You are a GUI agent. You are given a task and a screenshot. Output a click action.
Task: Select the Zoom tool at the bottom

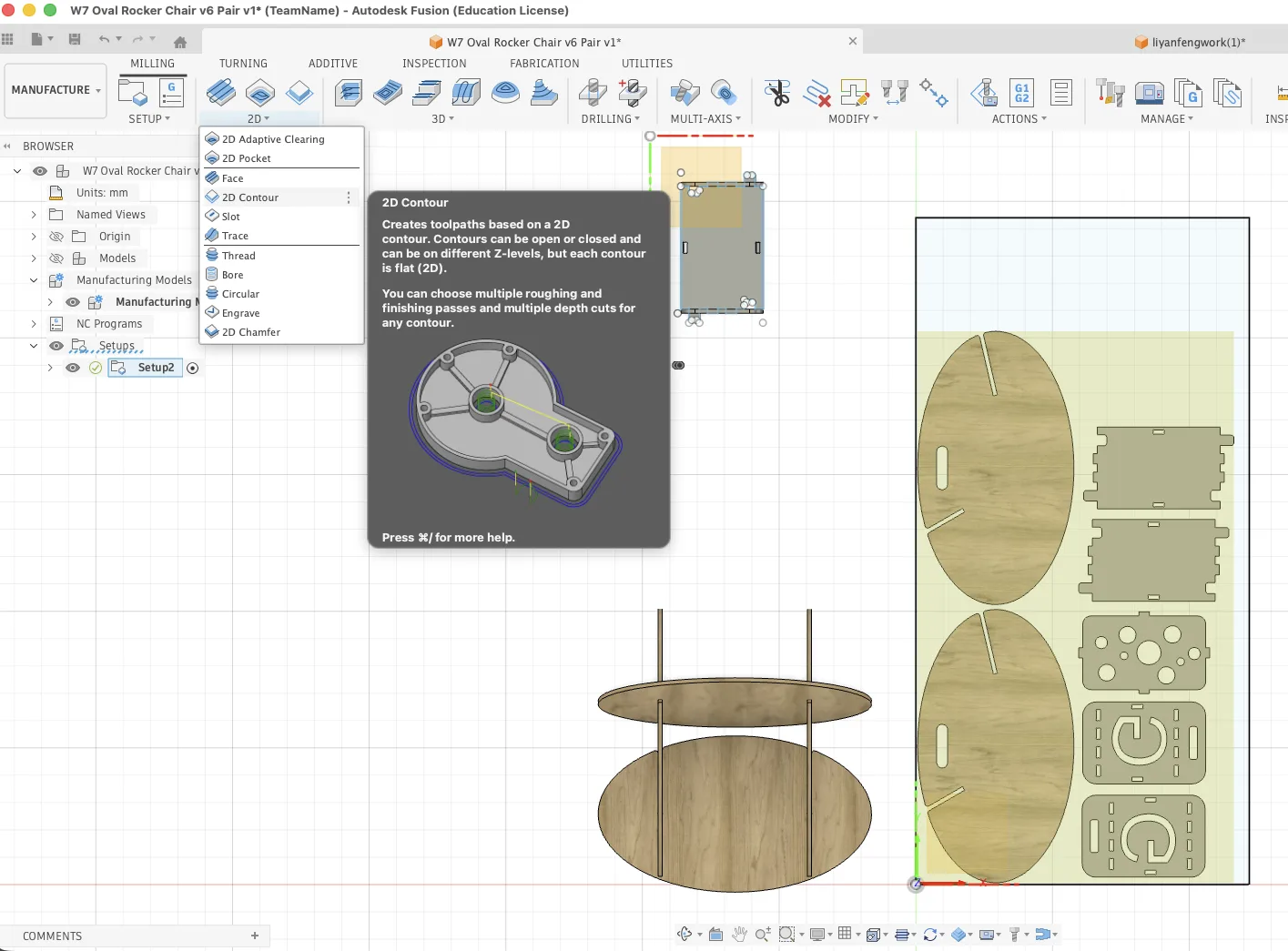coord(763,934)
